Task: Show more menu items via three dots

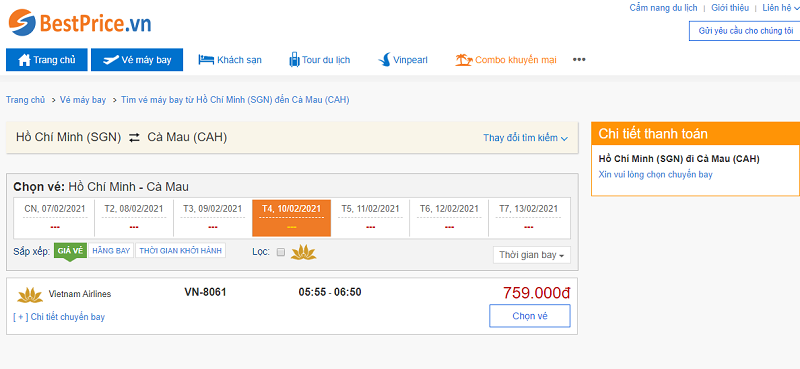Action: (x=579, y=60)
